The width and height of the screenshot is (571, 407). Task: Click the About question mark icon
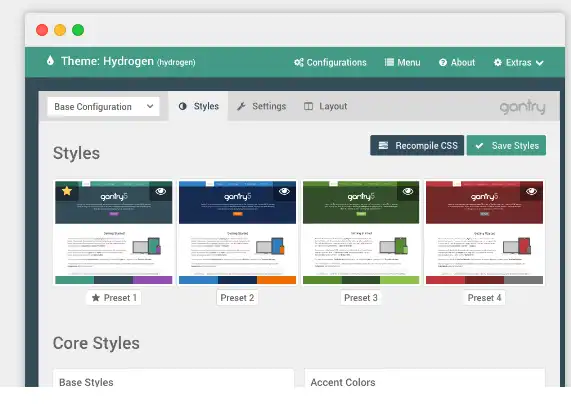[443, 63]
